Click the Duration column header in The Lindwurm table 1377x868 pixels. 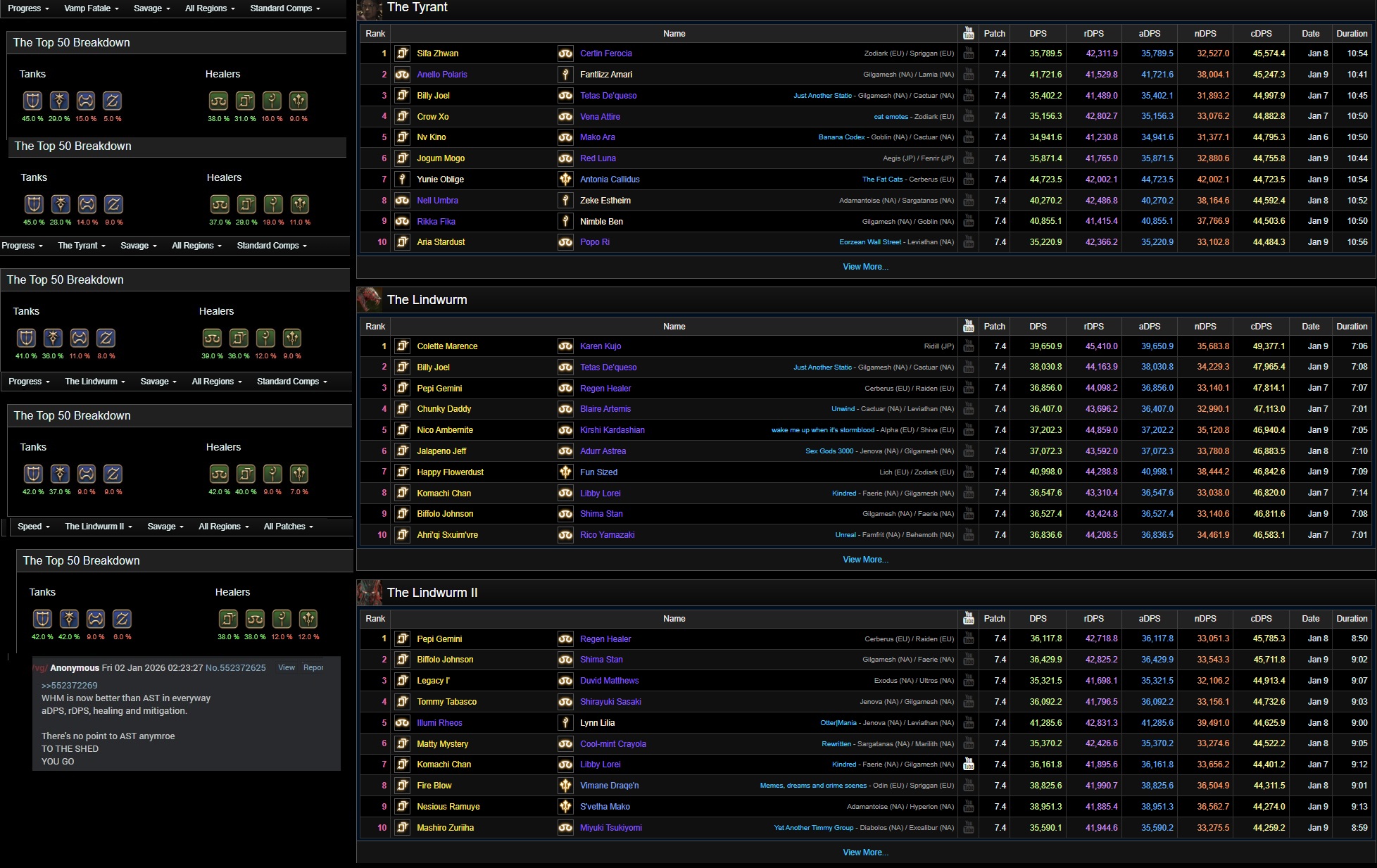point(1352,327)
